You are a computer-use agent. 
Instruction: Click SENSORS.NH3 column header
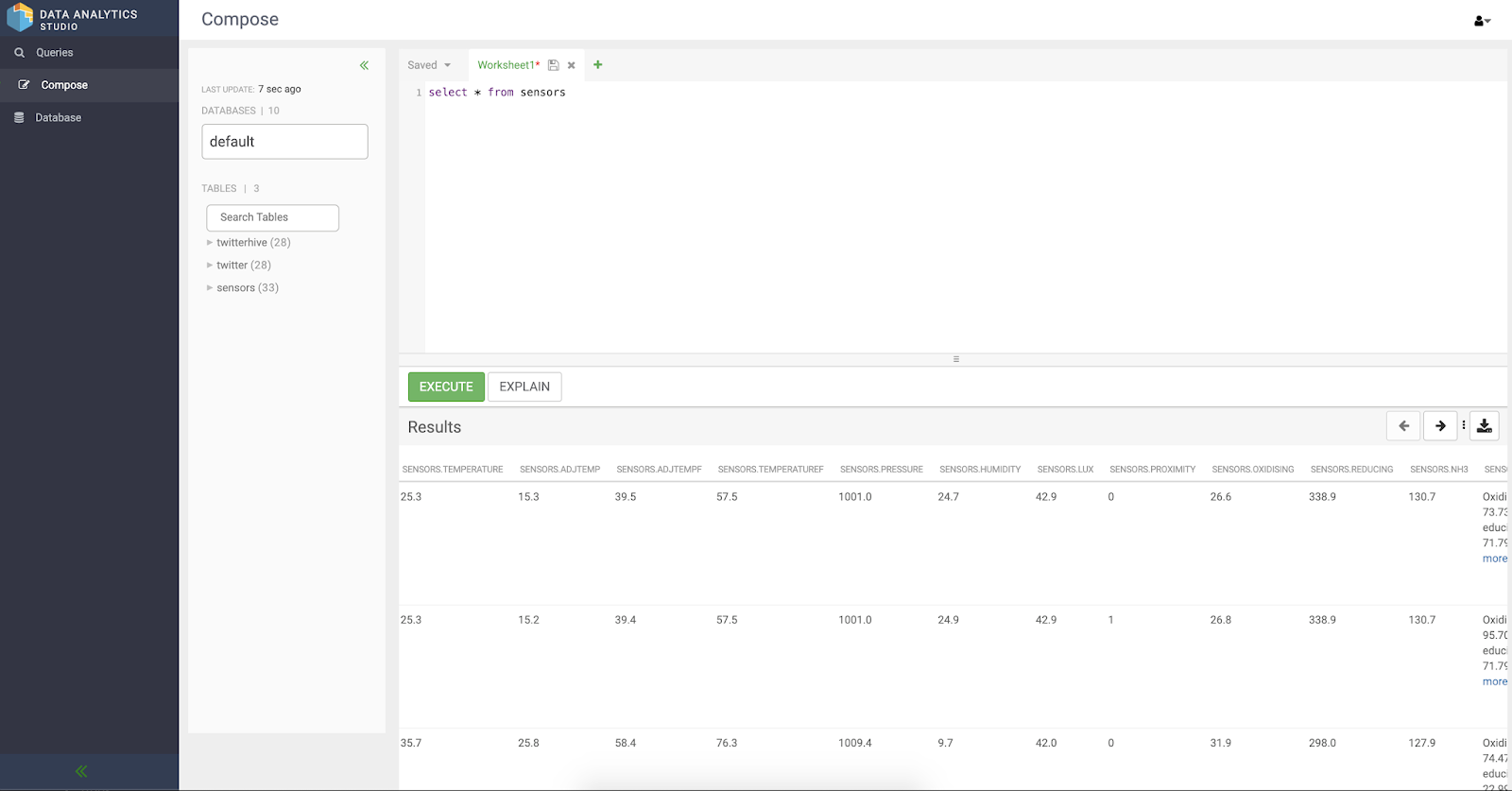click(1439, 470)
